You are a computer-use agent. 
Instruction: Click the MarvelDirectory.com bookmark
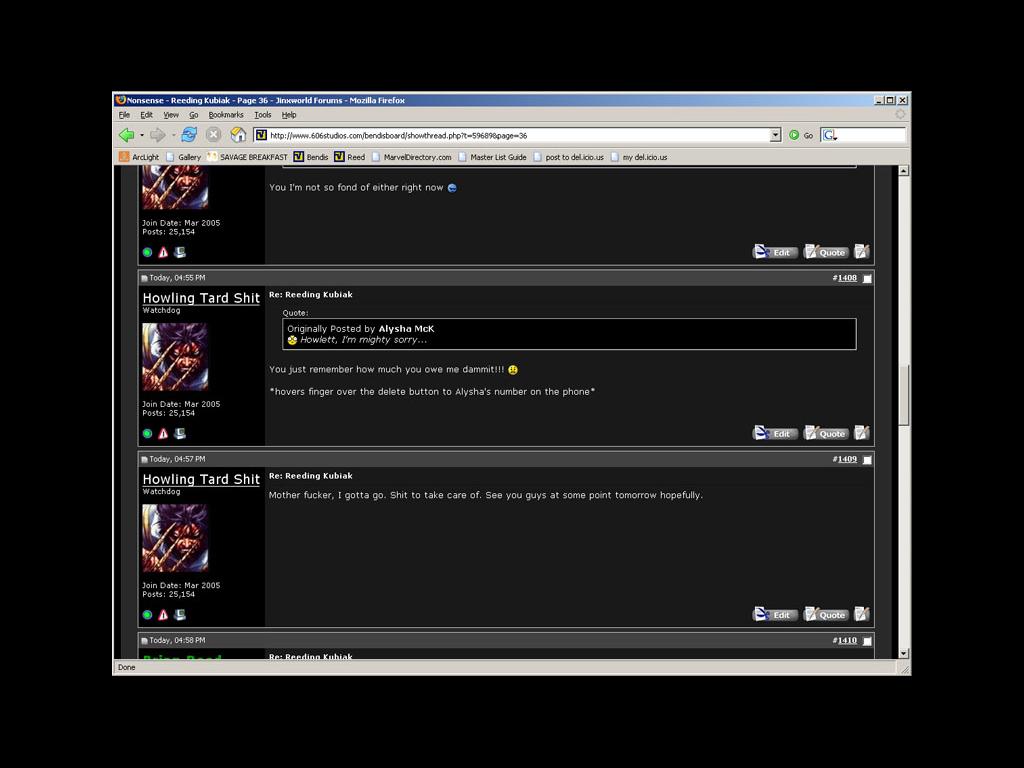click(417, 157)
